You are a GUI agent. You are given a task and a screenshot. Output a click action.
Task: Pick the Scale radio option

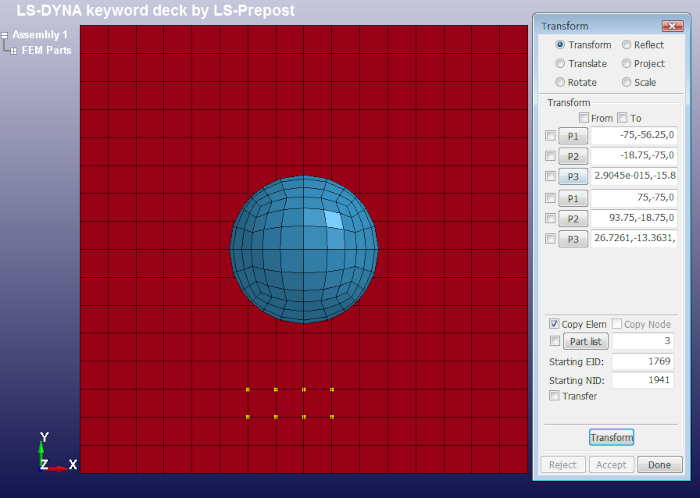tap(627, 83)
